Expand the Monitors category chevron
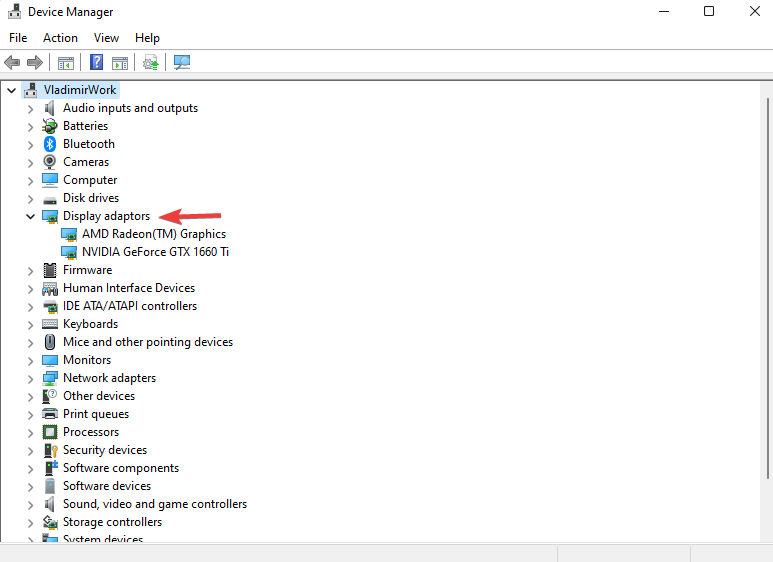The image size is (773, 562). [31, 360]
